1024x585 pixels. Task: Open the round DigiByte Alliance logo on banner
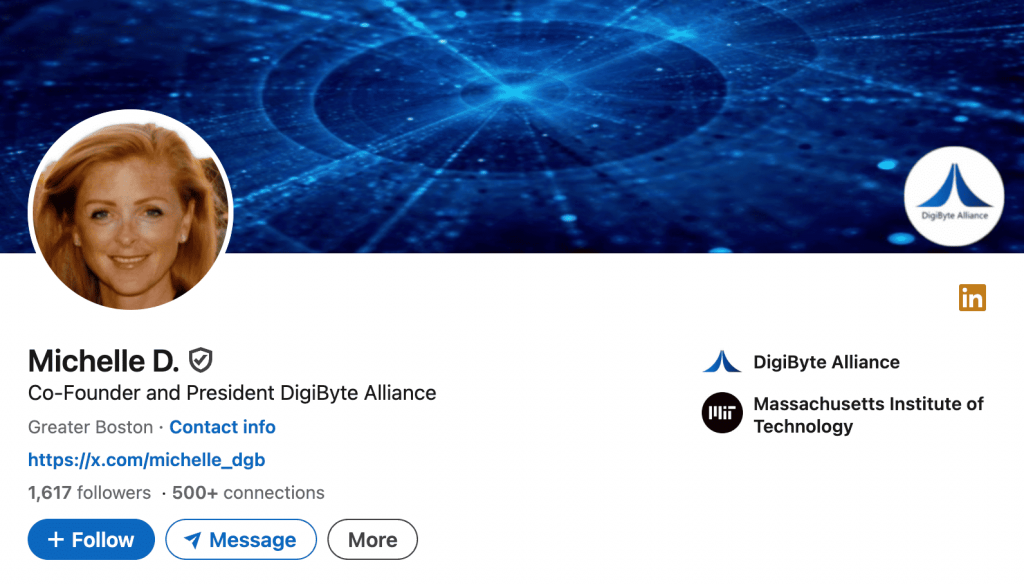953,196
